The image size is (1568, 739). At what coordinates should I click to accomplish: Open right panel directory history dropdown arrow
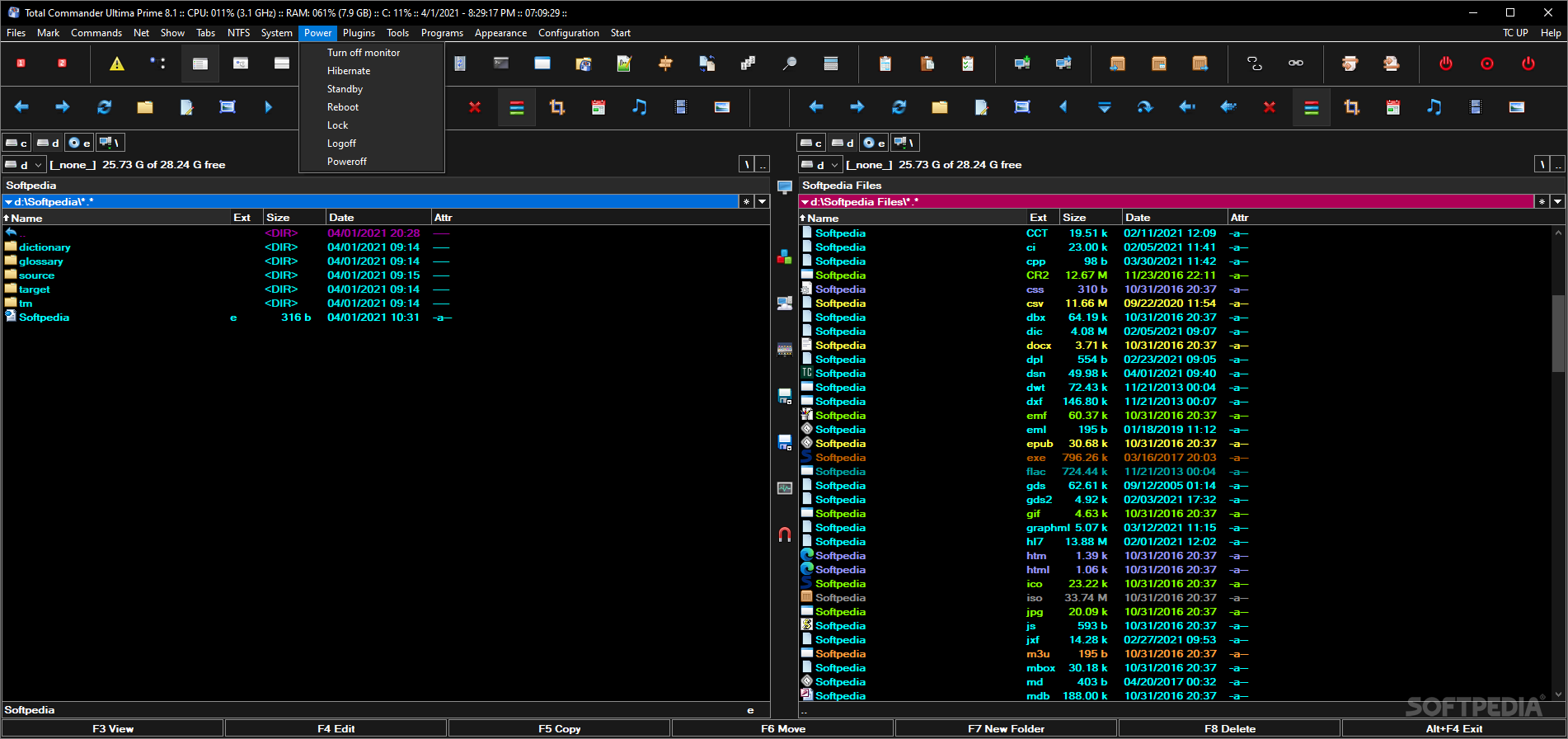[1557, 201]
